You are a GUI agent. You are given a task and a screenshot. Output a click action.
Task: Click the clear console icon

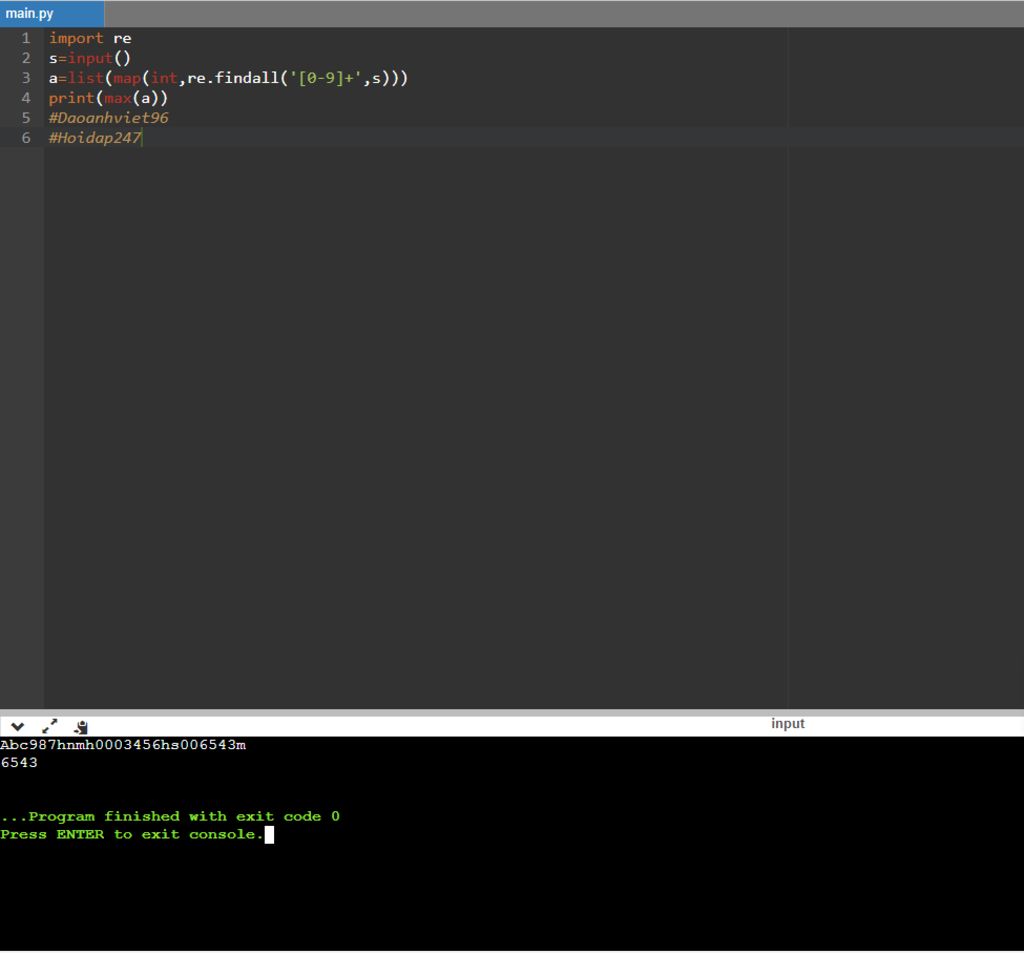81,727
